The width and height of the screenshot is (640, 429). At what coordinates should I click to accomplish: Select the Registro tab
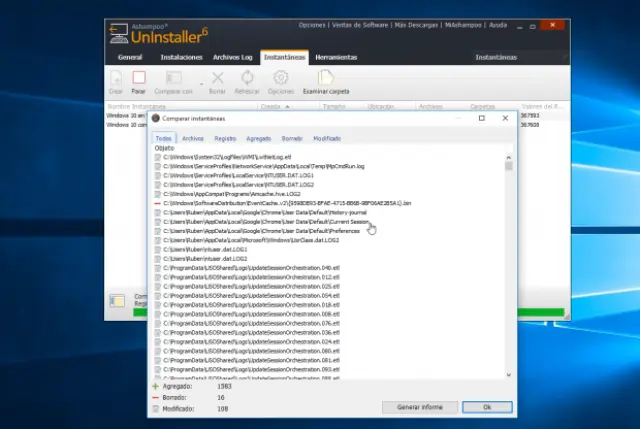[x=225, y=139]
